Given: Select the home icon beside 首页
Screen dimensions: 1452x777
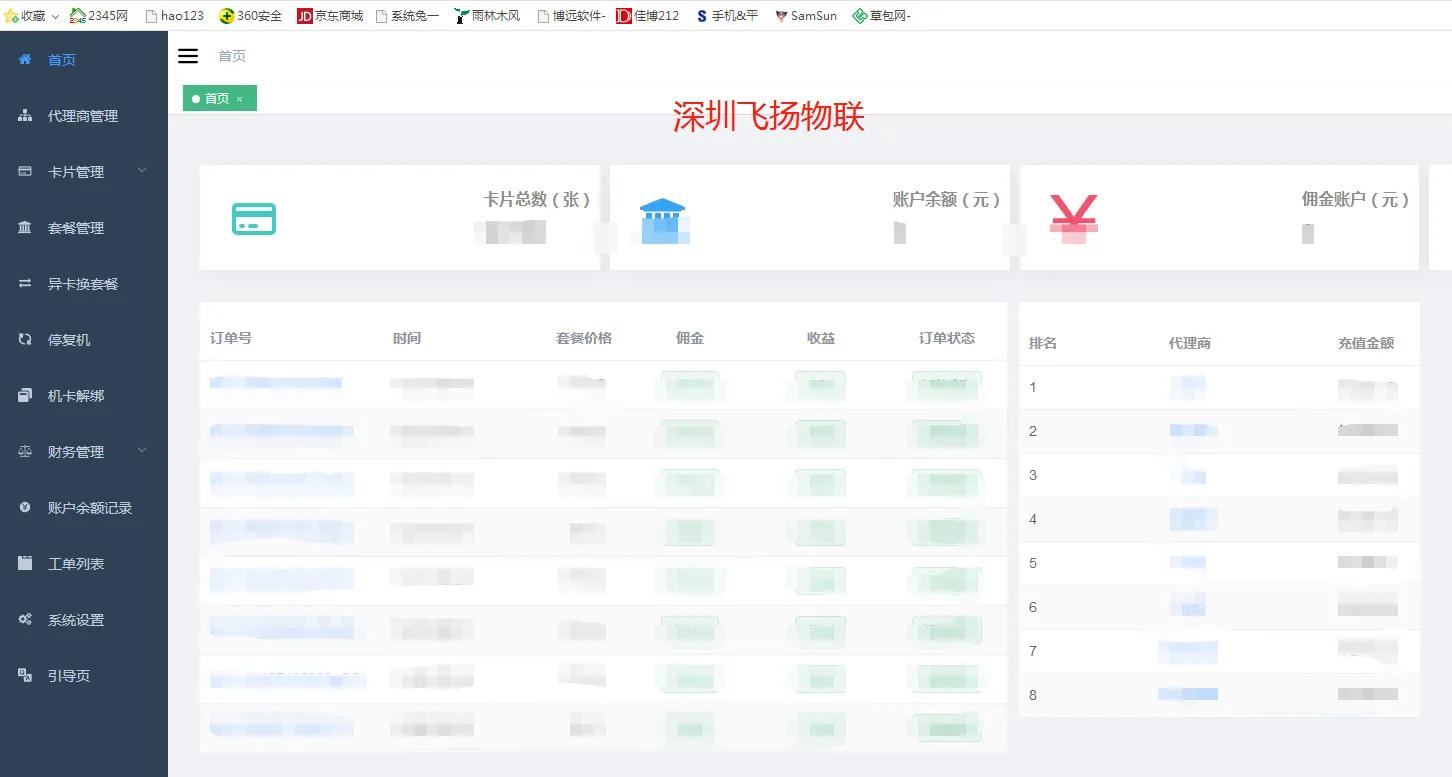Looking at the screenshot, I should (x=24, y=59).
